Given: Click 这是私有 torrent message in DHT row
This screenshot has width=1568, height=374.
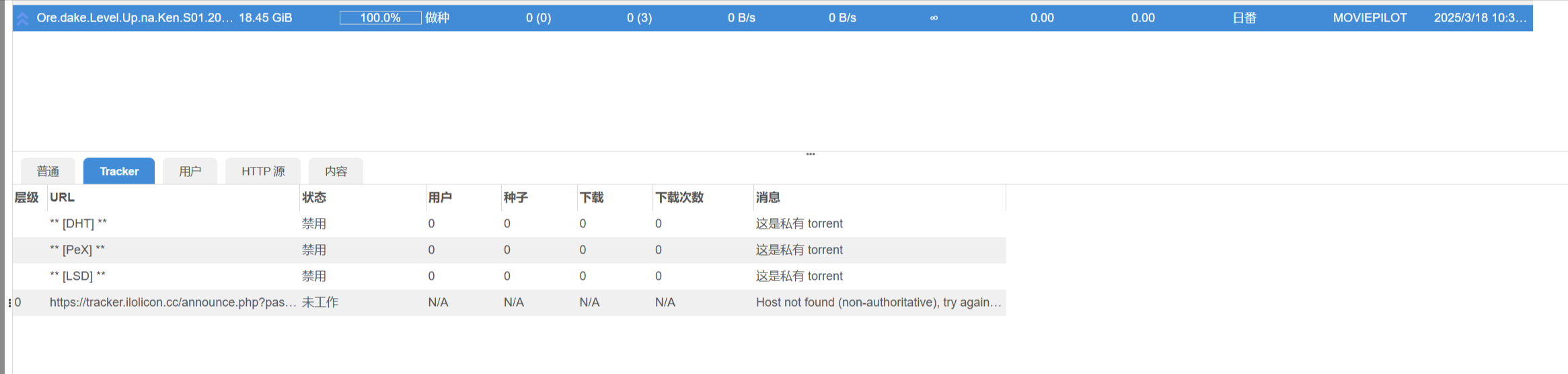Looking at the screenshot, I should click(799, 223).
